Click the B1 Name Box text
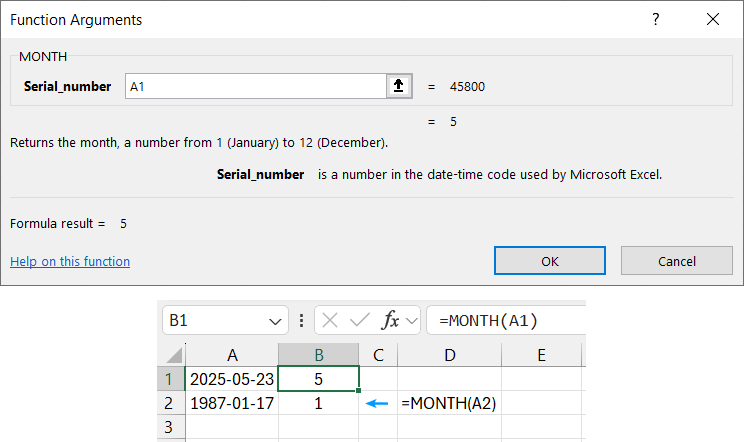The height and width of the screenshot is (442, 744). pyautogui.click(x=178, y=321)
